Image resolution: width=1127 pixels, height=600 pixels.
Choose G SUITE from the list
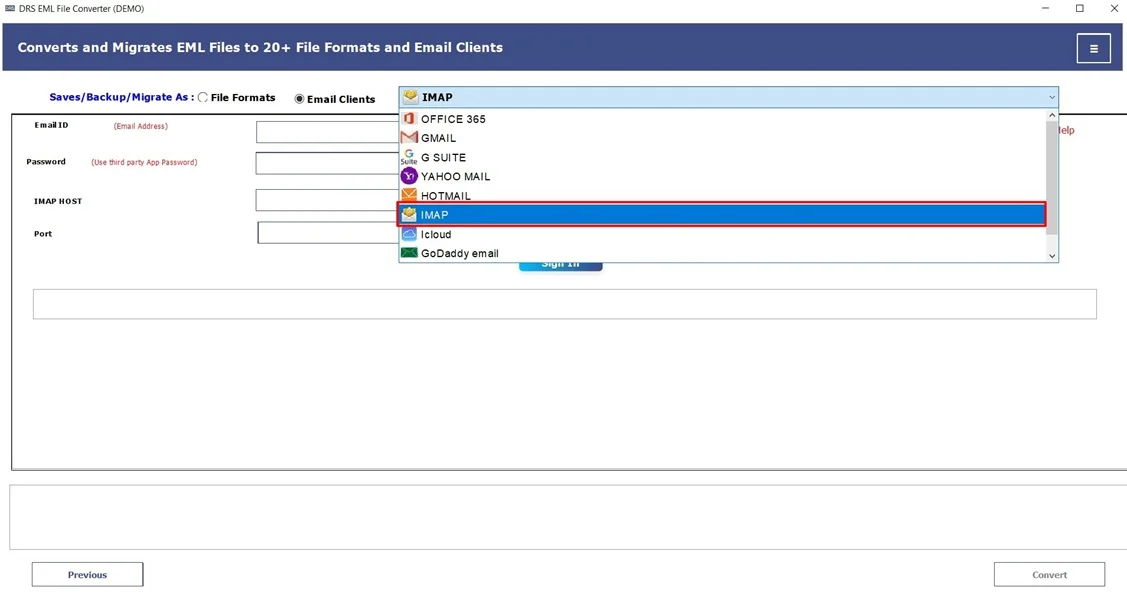point(722,157)
